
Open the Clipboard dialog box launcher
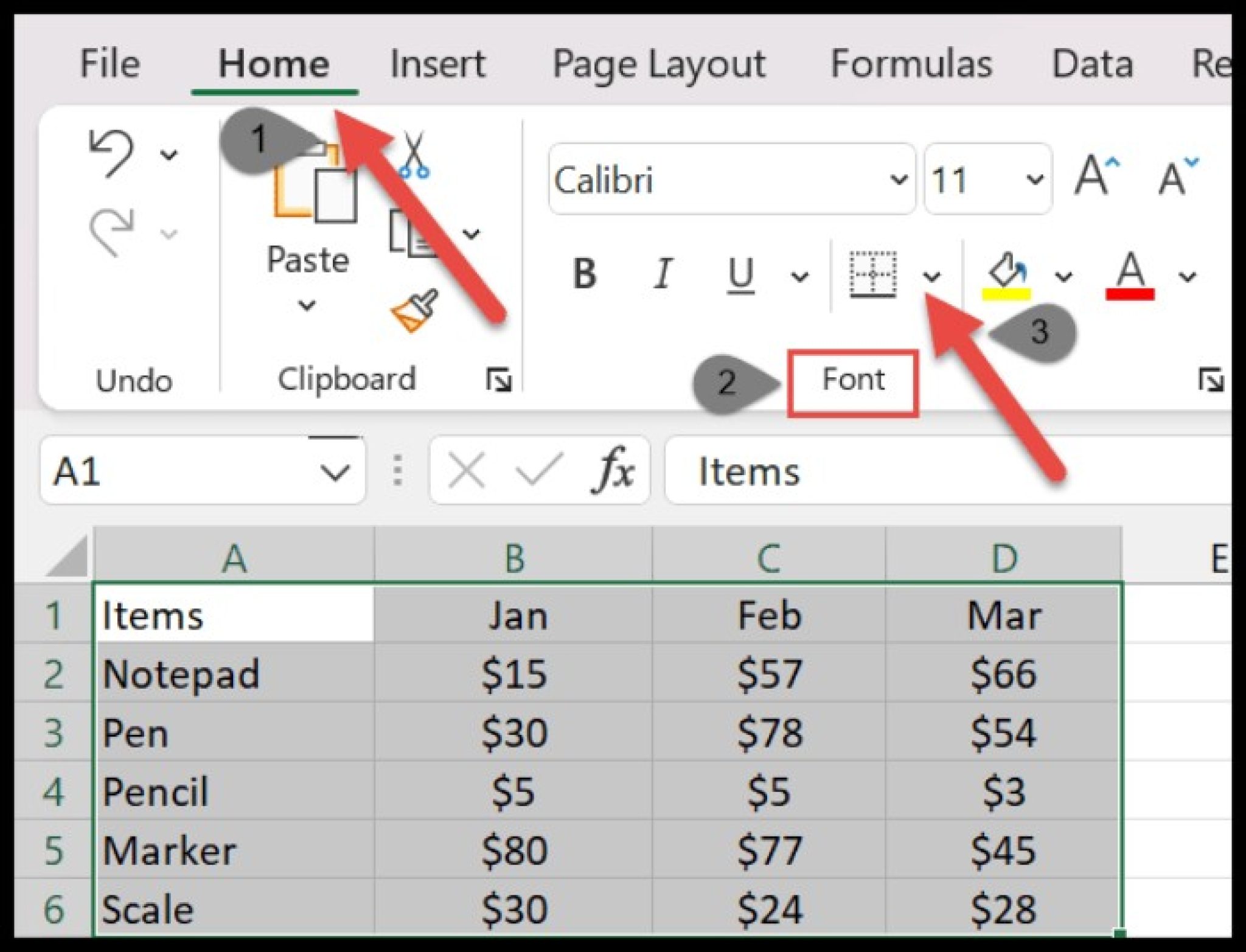pyautogui.click(x=500, y=378)
